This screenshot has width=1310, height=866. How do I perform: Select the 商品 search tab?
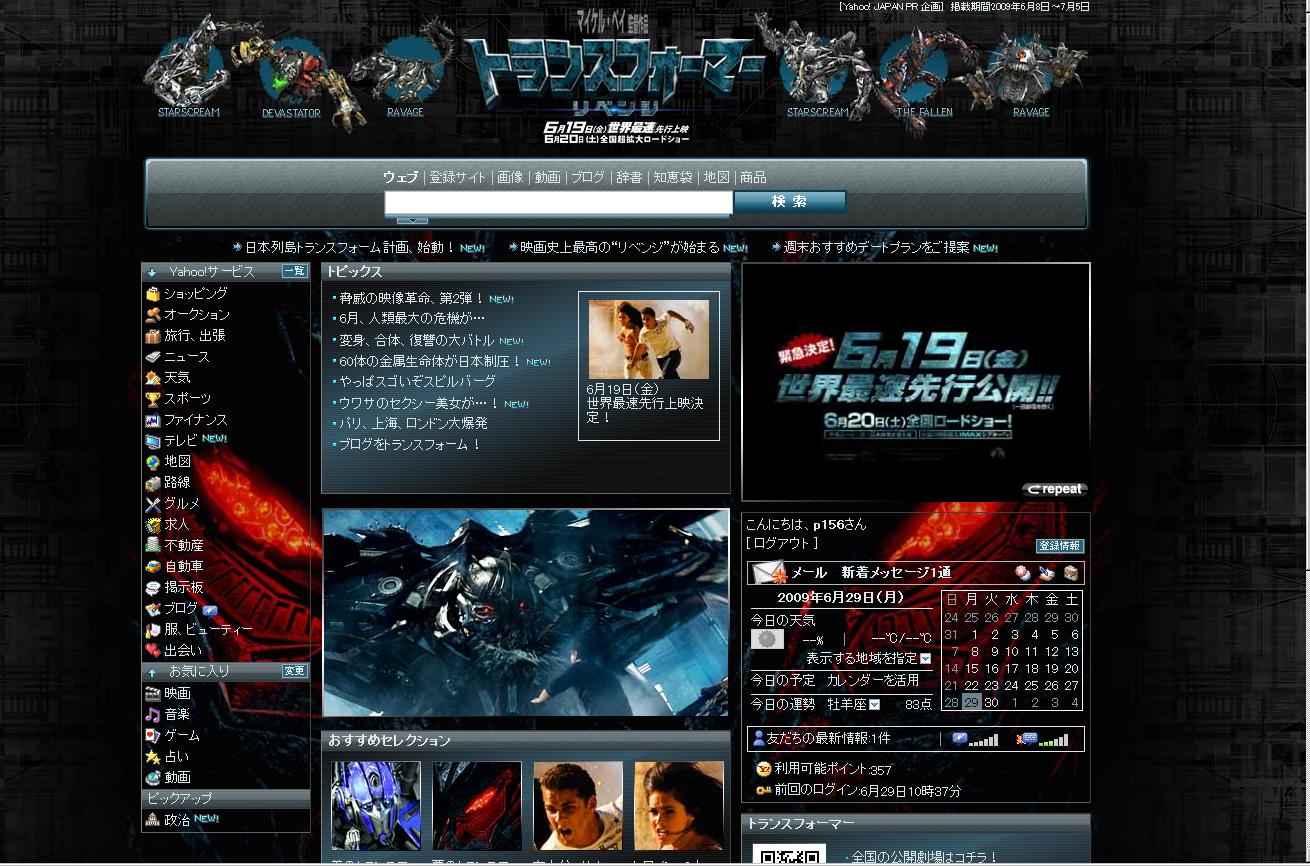tap(753, 177)
